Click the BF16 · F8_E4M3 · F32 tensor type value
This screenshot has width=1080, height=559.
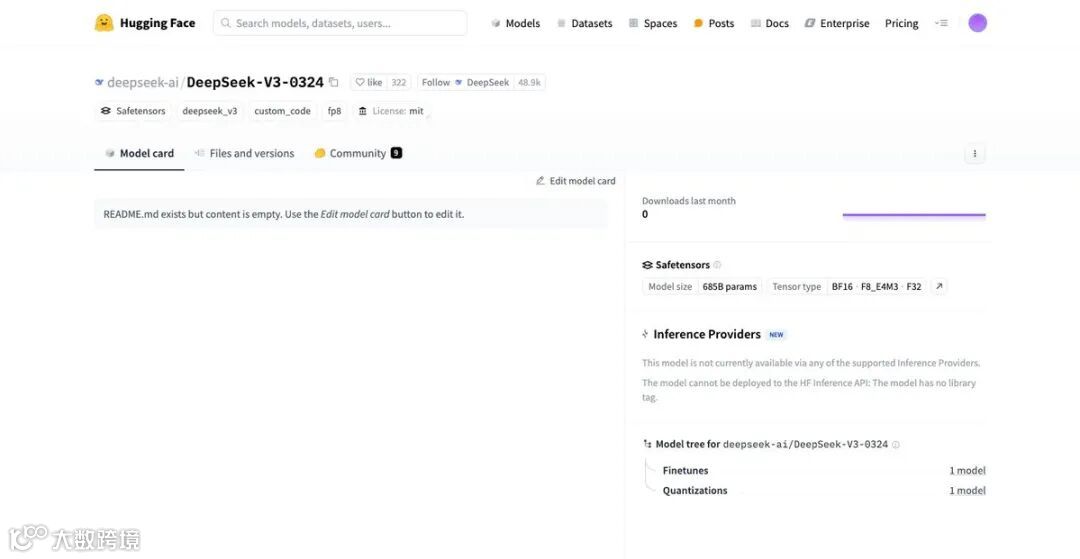(876, 287)
